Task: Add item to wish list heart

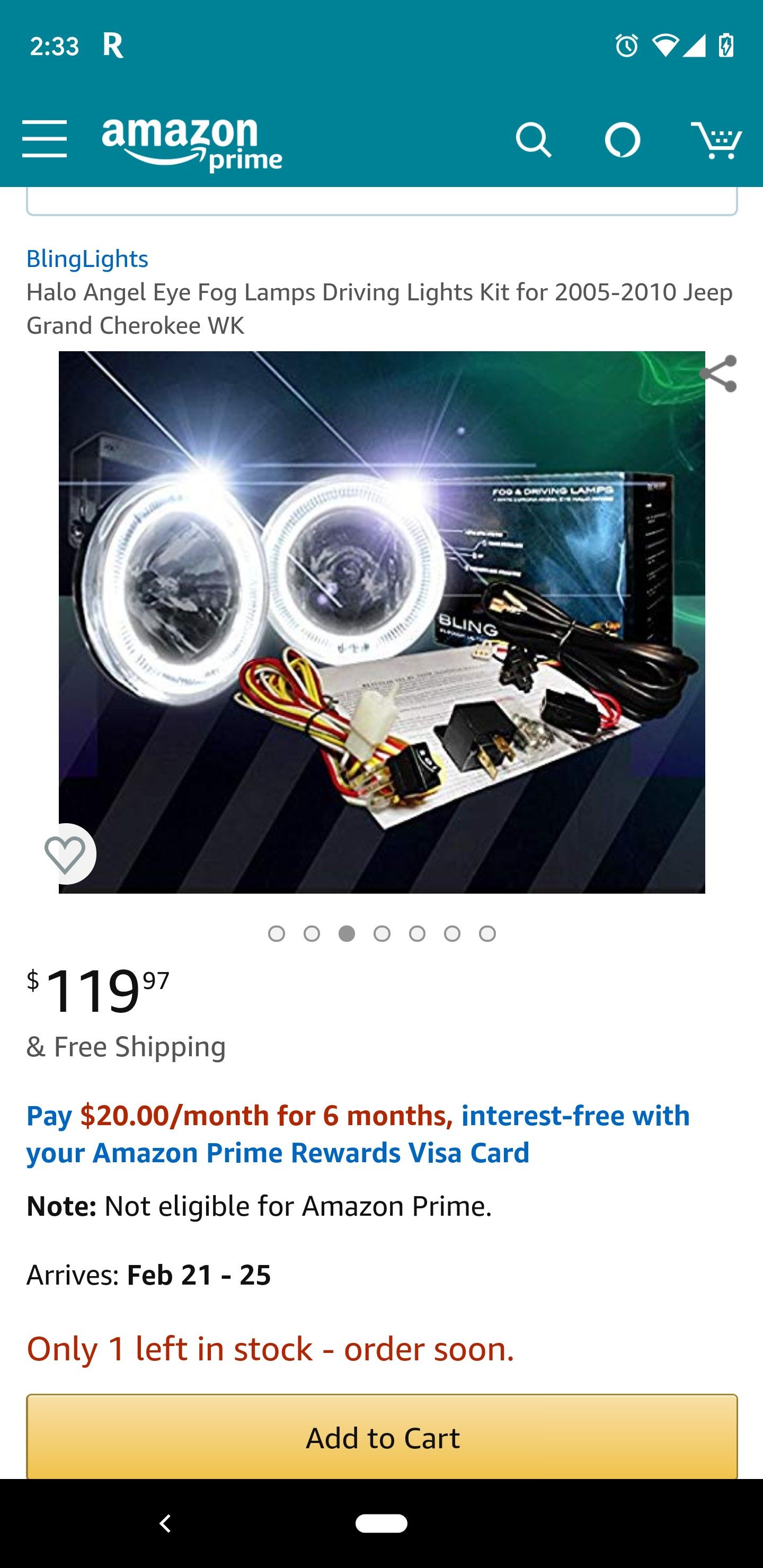Action: (65, 854)
